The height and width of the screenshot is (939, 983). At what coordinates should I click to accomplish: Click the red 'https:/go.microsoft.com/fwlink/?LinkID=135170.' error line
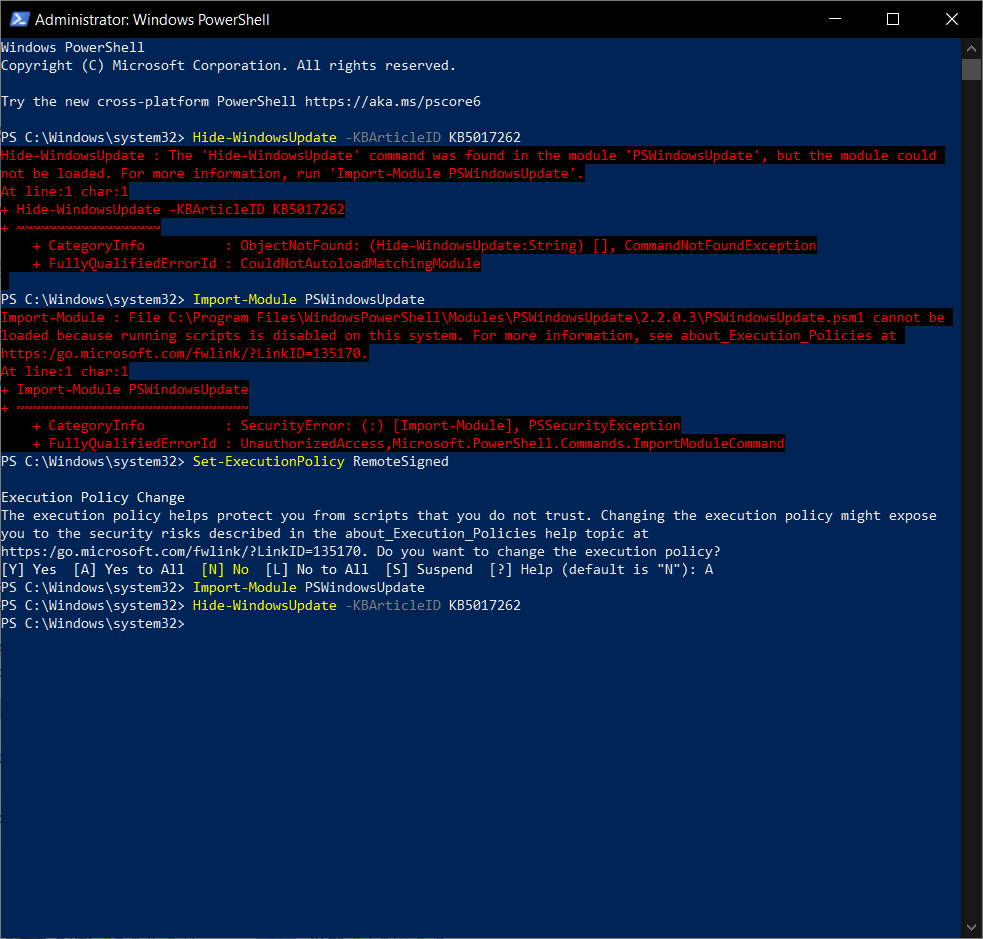(185, 354)
